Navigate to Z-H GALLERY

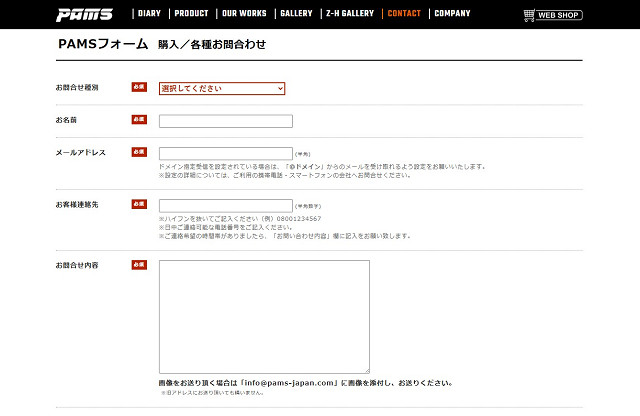pos(349,14)
